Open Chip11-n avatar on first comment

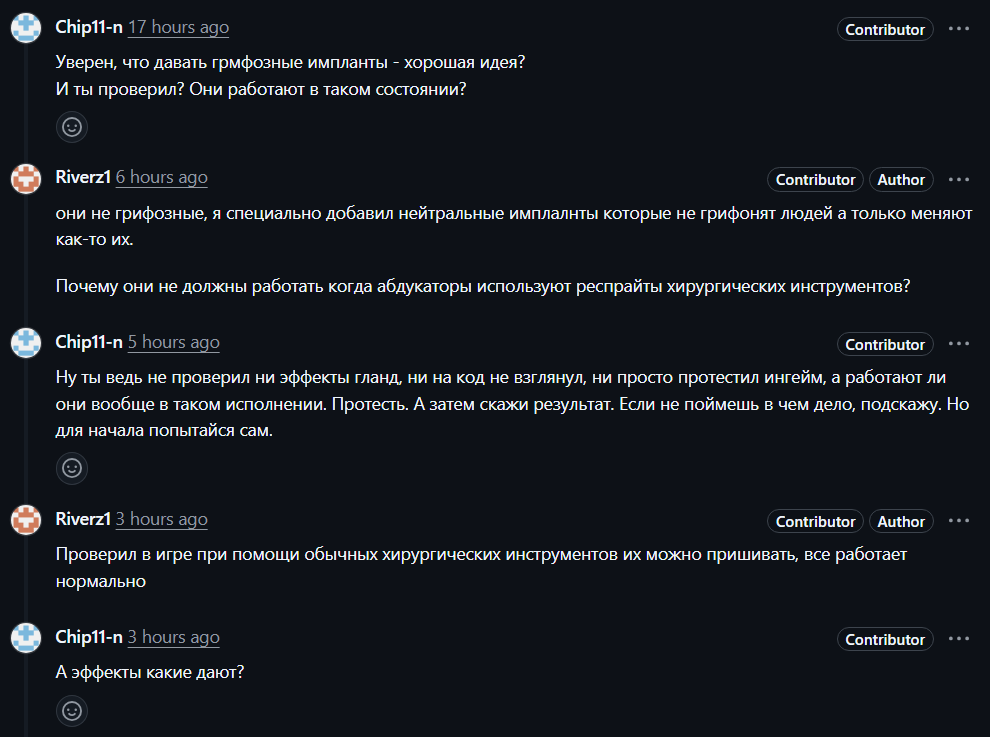pyautogui.click(x=26, y=28)
